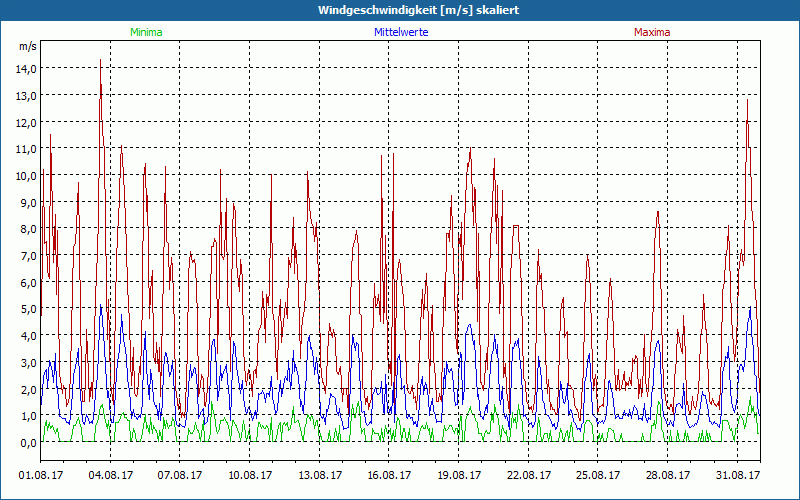Select the 1,0 y-axis value
Viewport: 800px width, 500px height.
[28, 416]
